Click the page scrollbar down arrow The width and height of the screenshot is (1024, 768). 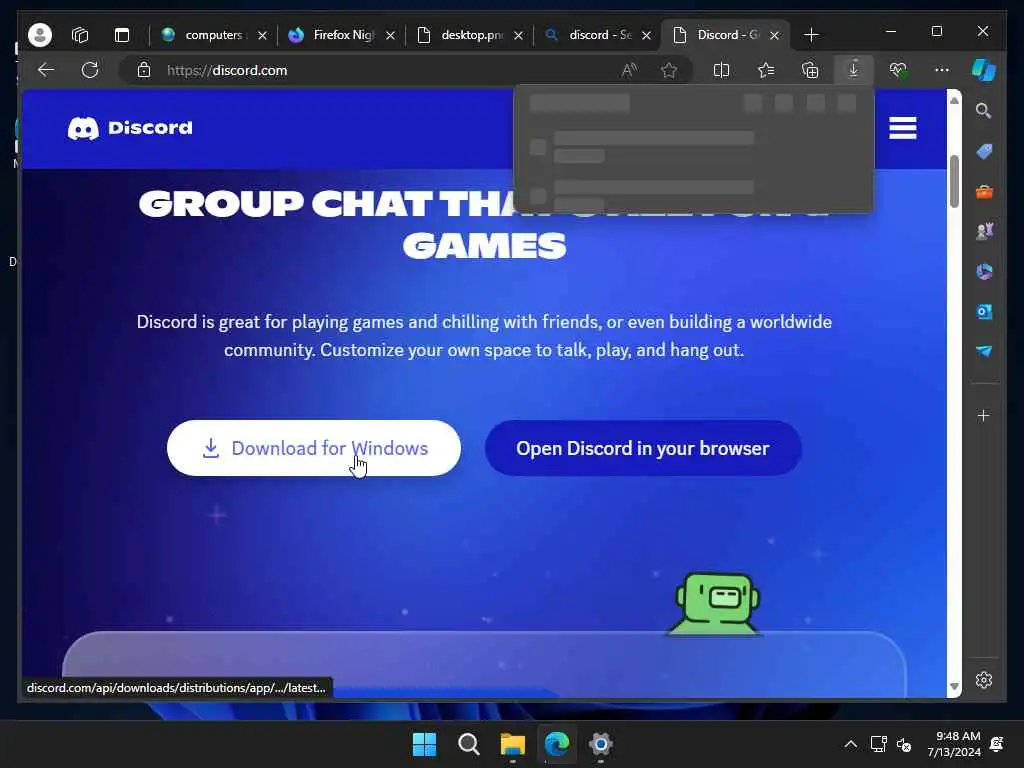[954, 687]
